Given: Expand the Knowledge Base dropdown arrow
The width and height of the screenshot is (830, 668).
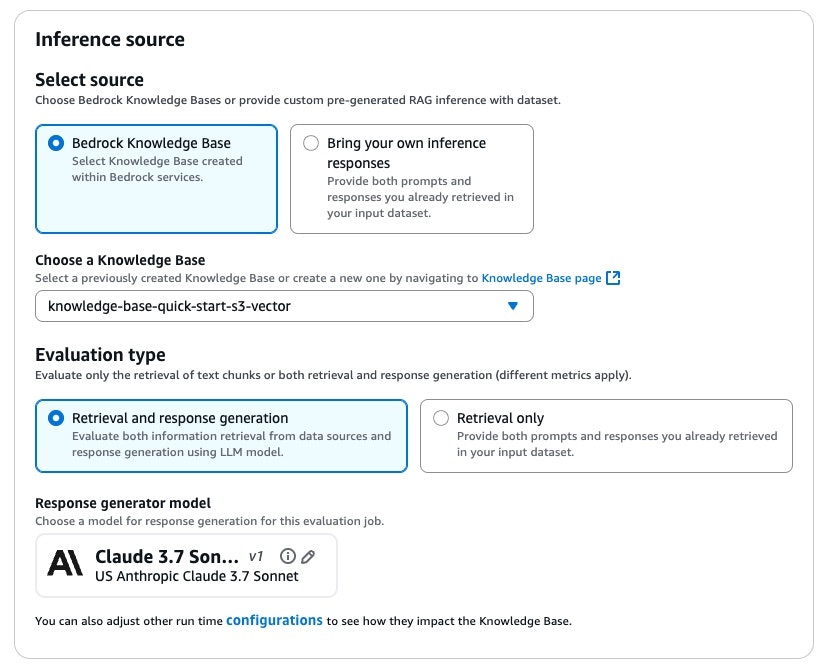Looking at the screenshot, I should [x=513, y=306].
